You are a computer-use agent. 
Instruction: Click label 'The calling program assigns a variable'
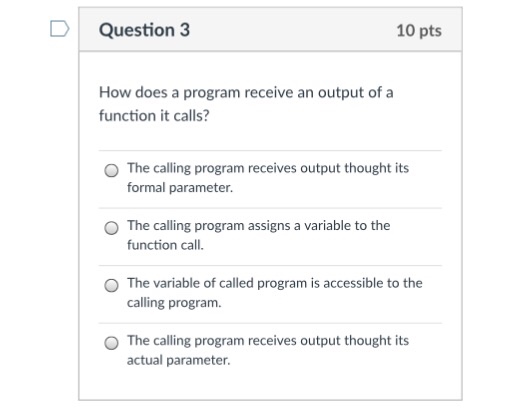pyautogui.click(x=234, y=225)
